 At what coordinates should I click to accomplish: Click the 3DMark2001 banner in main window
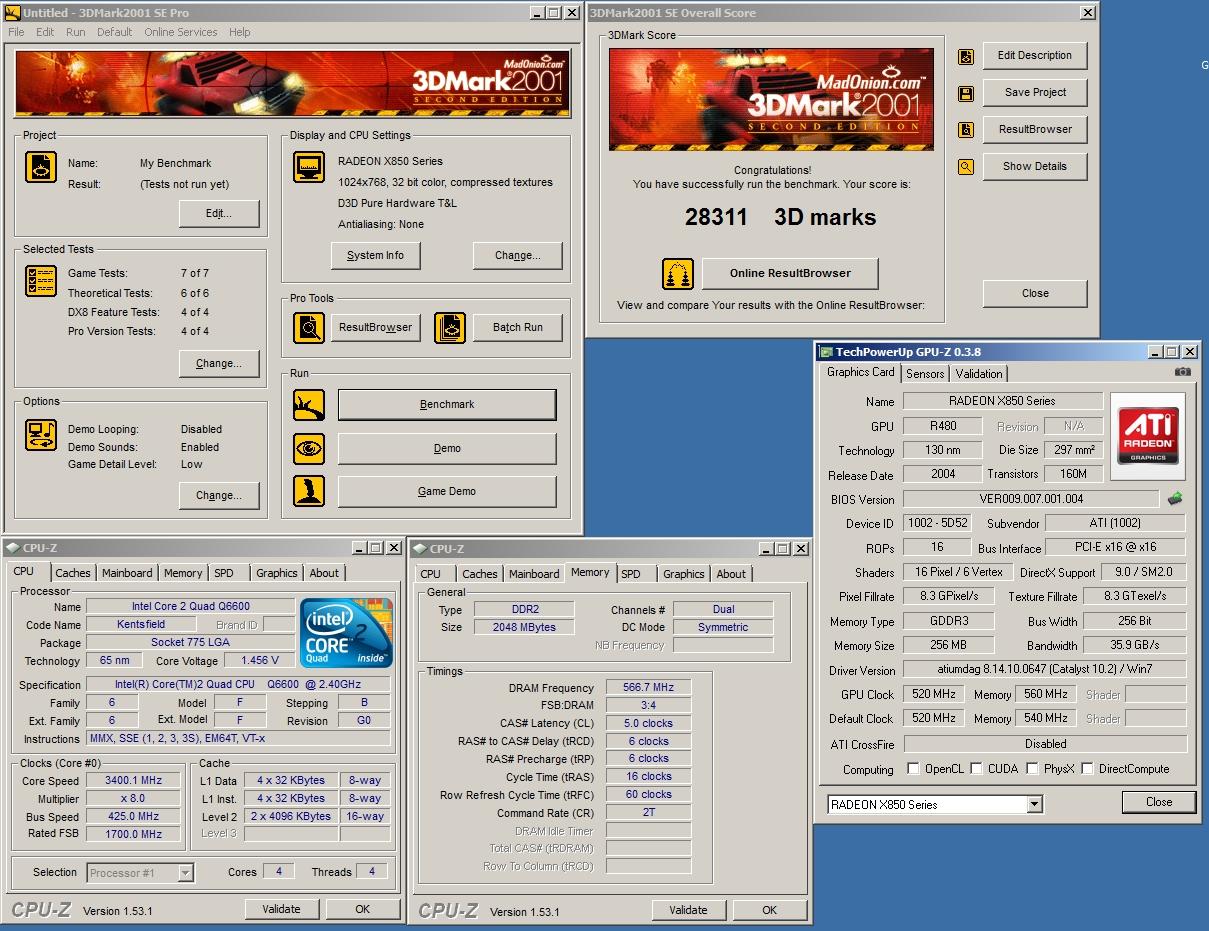[292, 84]
